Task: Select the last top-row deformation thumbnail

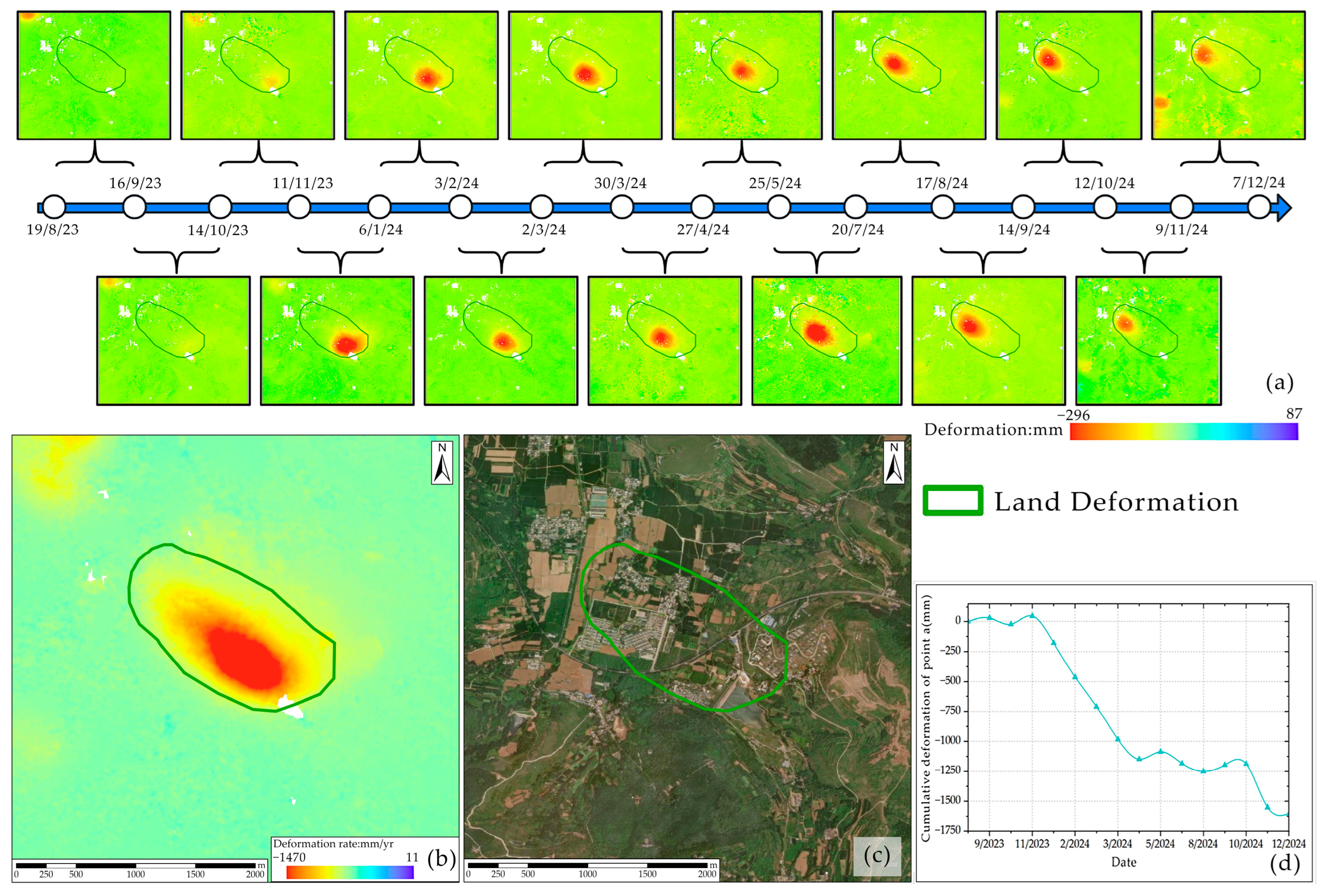Action: click(x=1228, y=75)
